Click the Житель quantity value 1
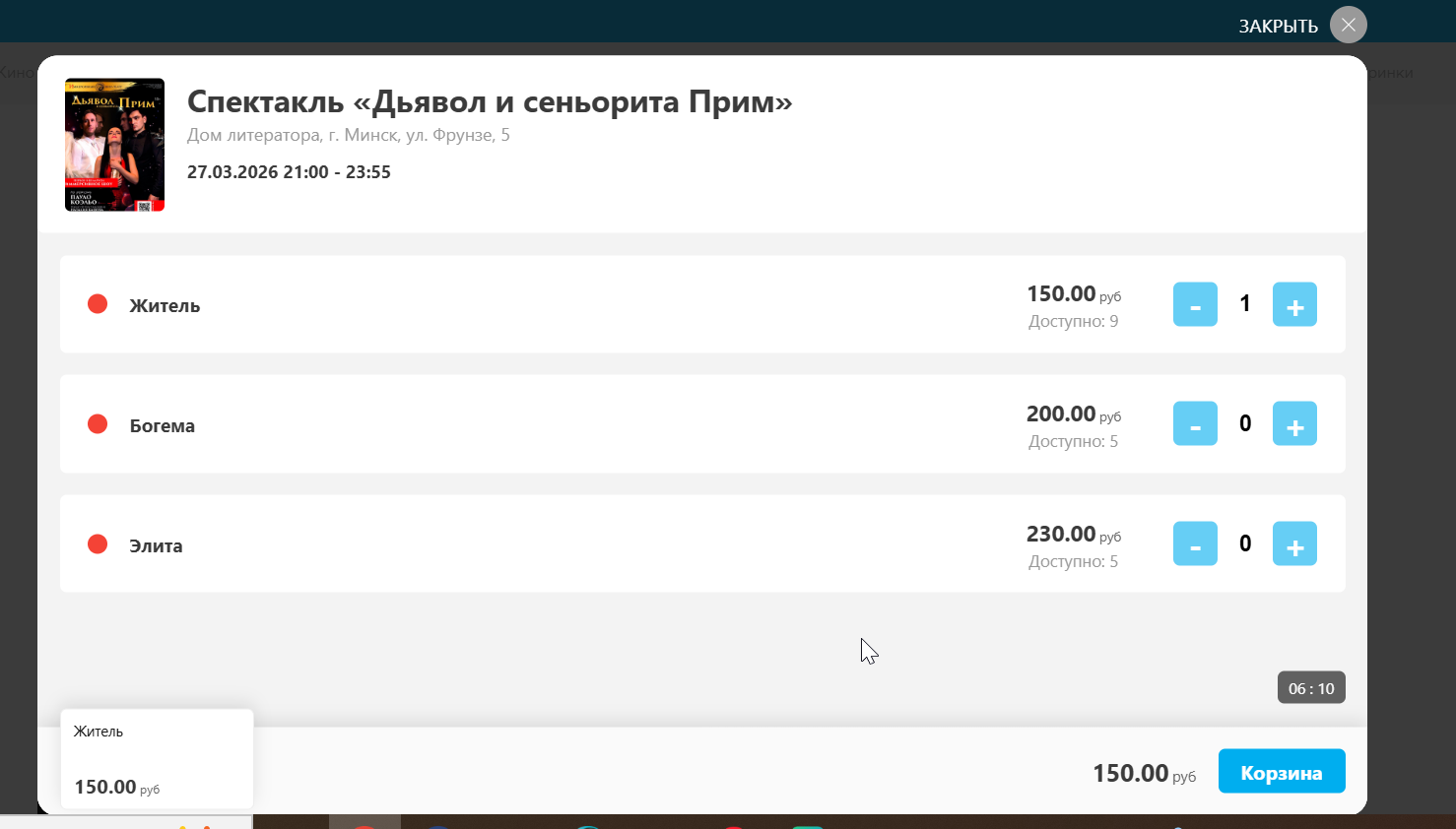This screenshot has width=1456, height=829. tap(1245, 303)
